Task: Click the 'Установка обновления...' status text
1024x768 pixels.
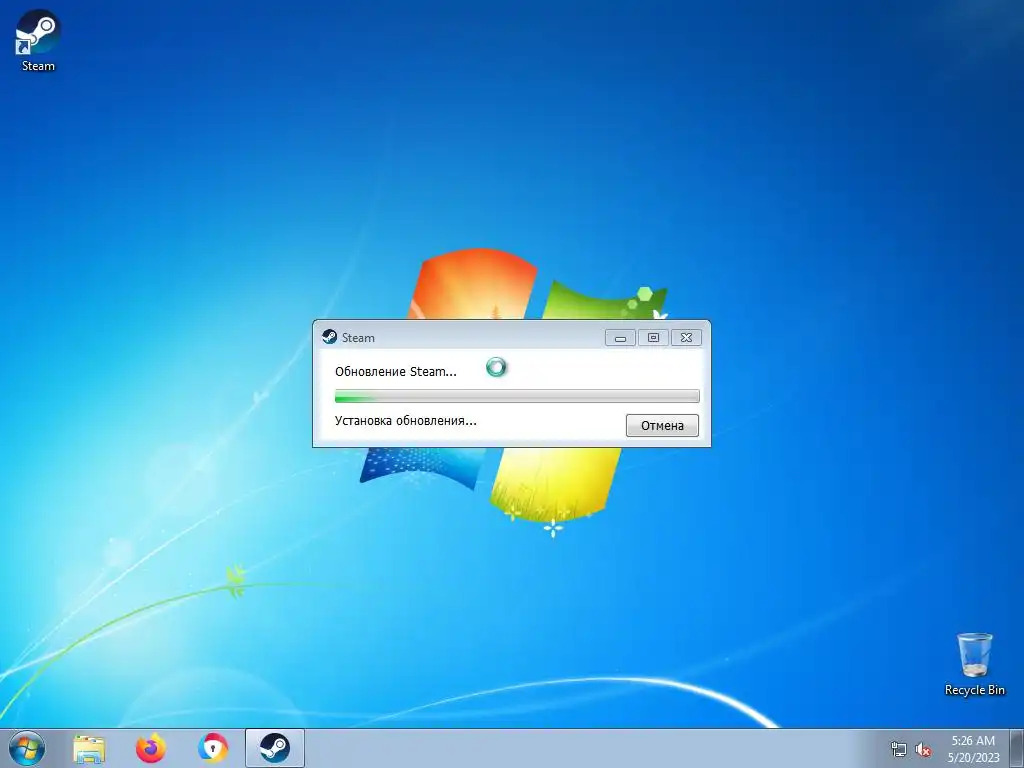Action: pos(406,421)
